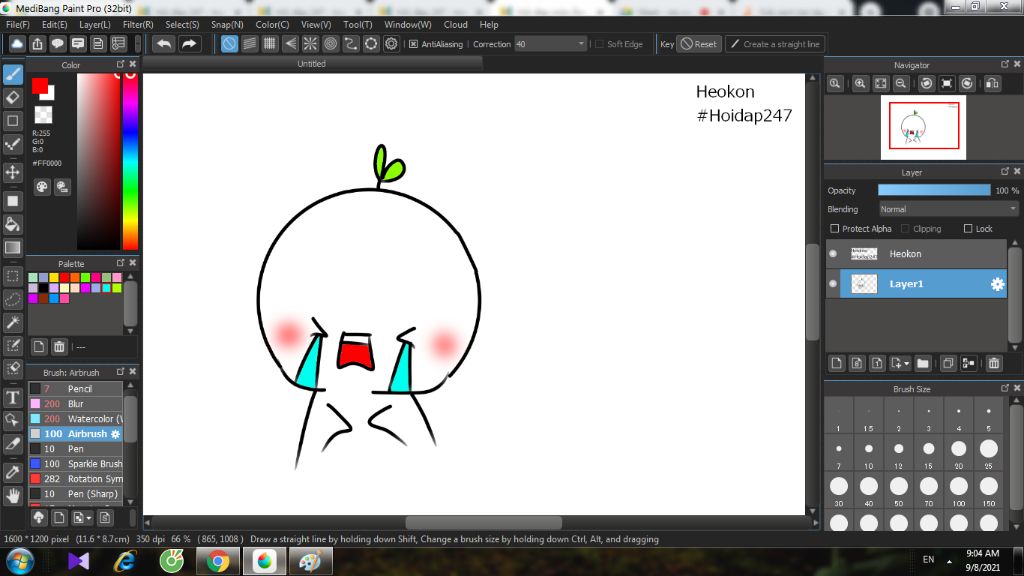Viewport: 1024px width, 576px height.
Task: Click the Redo arrow in toolbar
Action: pyautogui.click(x=189, y=44)
